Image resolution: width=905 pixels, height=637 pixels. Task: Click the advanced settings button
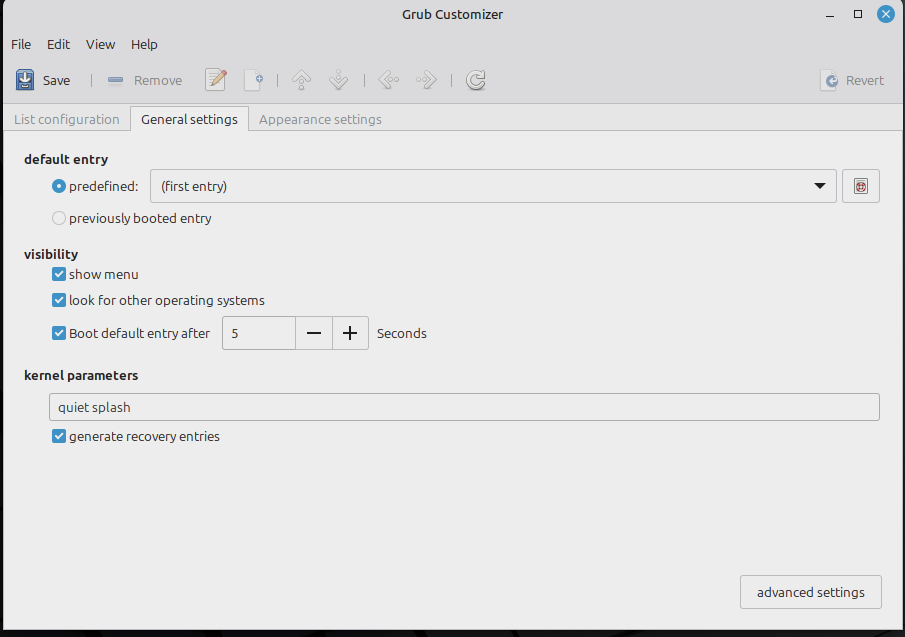(x=810, y=592)
